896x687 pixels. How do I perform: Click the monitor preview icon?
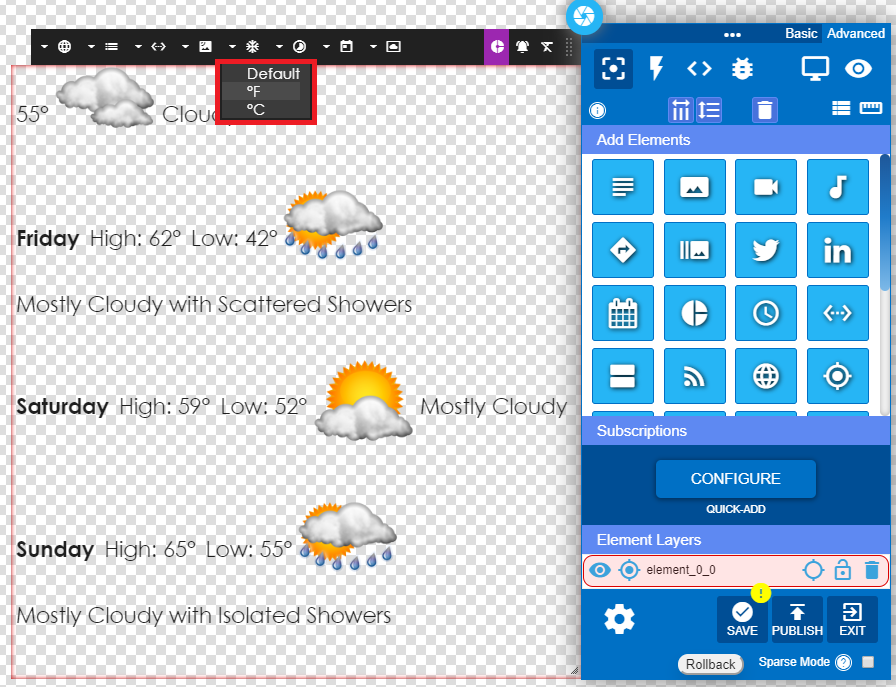click(815, 68)
